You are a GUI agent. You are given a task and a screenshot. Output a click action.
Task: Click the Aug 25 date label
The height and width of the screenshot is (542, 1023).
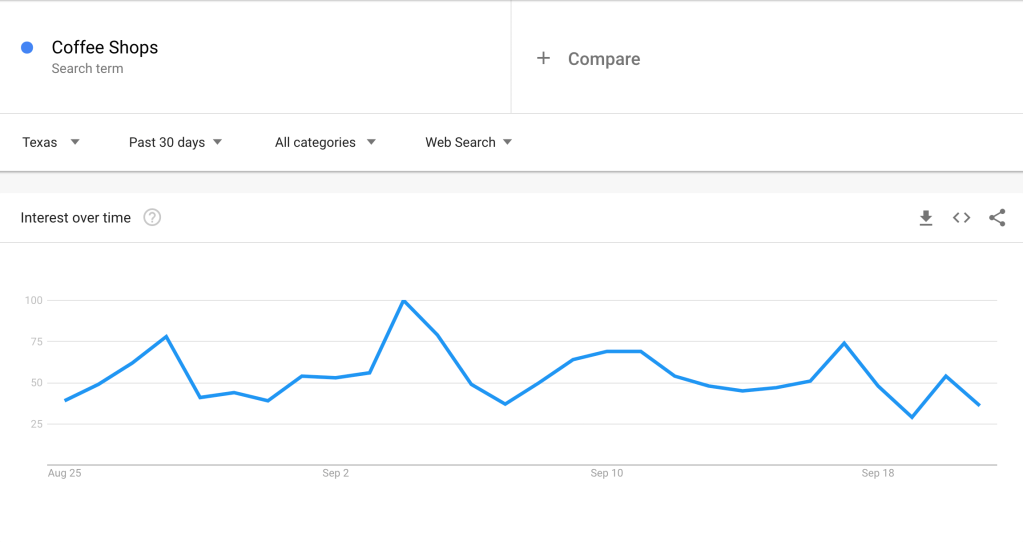(x=64, y=473)
